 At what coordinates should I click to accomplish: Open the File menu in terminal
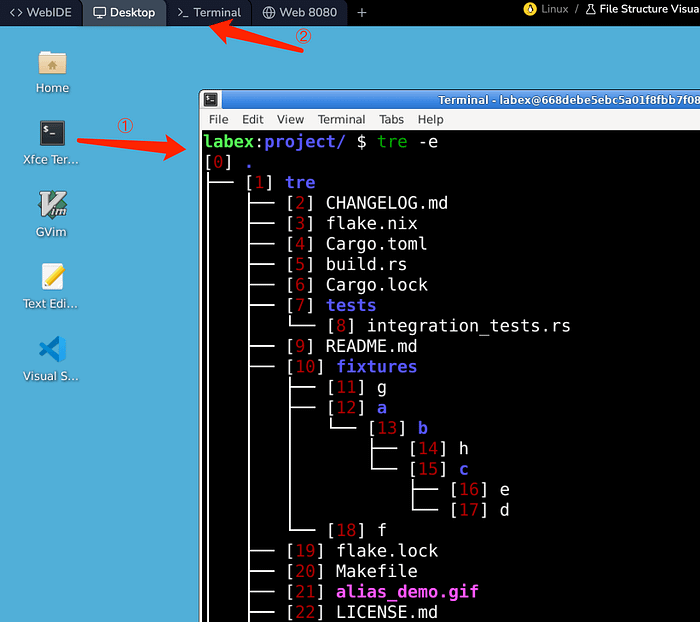click(x=218, y=119)
